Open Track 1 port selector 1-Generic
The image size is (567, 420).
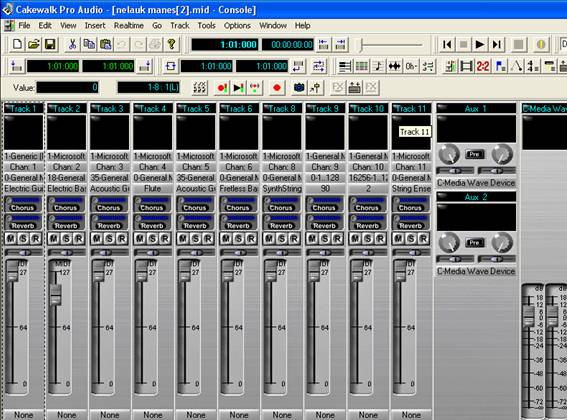(24, 156)
